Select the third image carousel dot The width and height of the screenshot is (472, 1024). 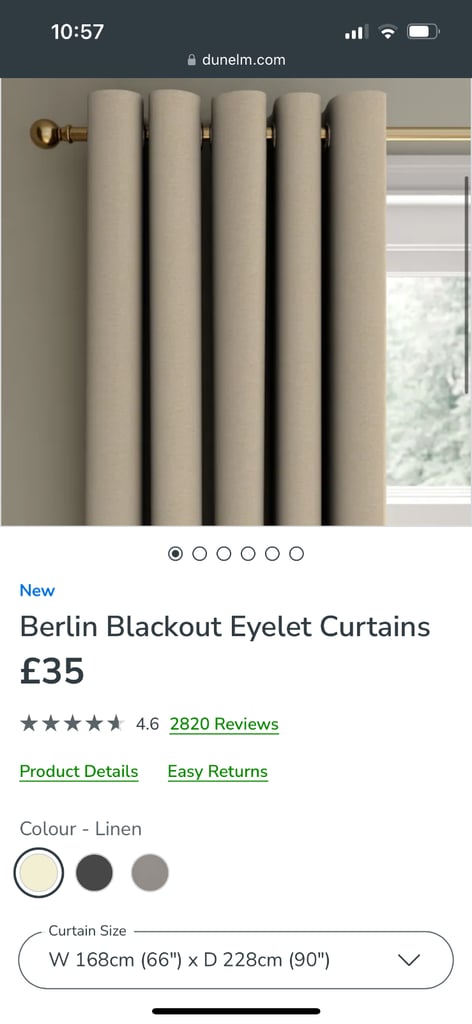tap(224, 554)
